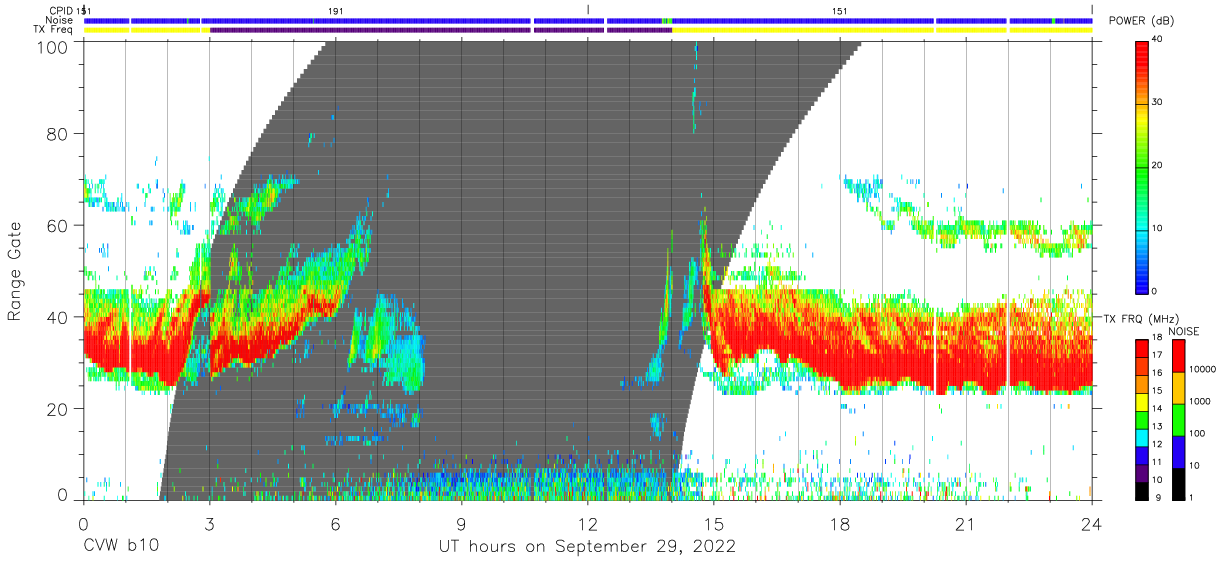1228x567 pixels.
Task: Click the 100 label on the NOISE scale
Action: (x=1198, y=434)
